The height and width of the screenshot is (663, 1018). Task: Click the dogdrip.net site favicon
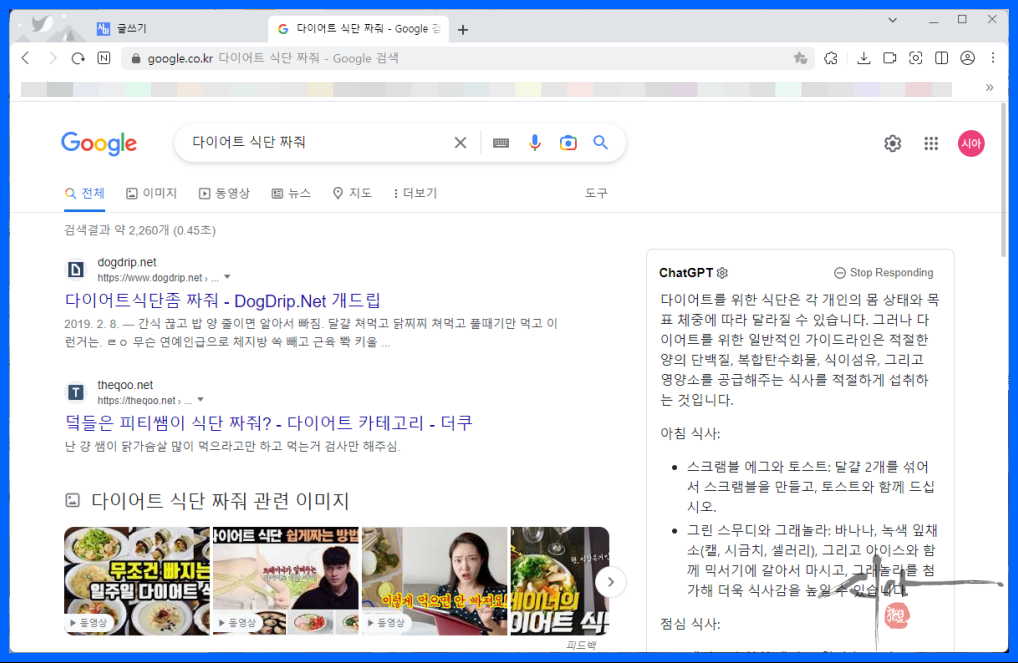(x=76, y=269)
